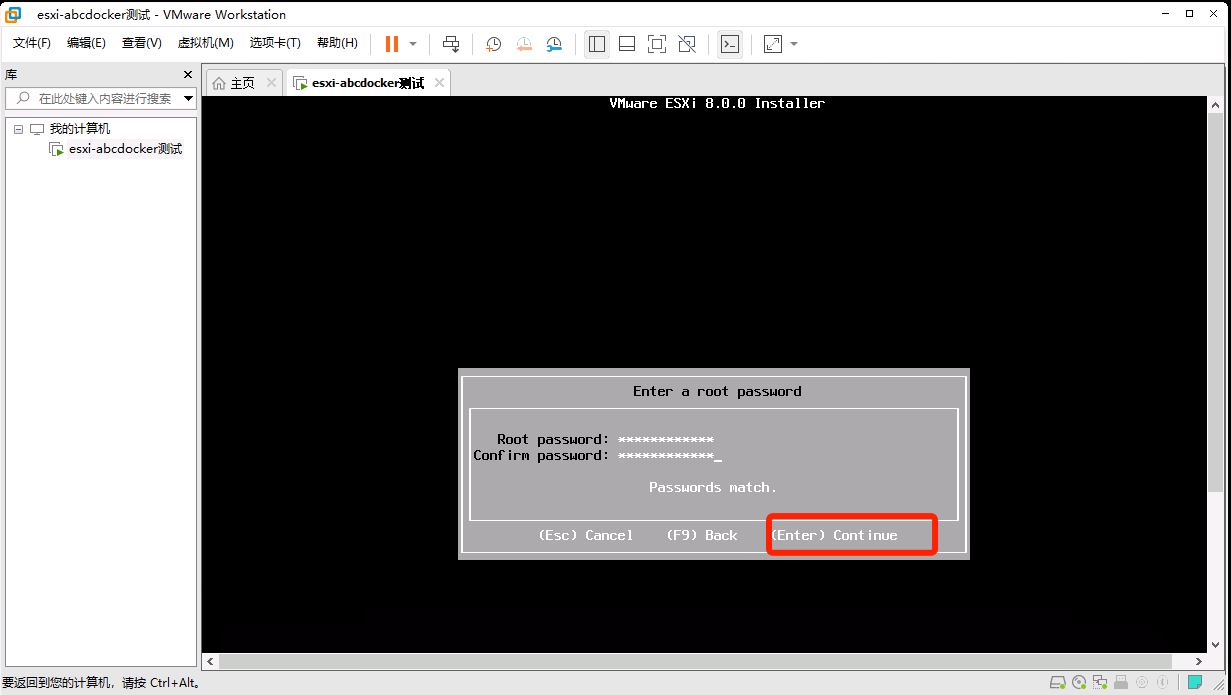The height and width of the screenshot is (695, 1231).
Task: Click the (F9) Back option
Action: [x=702, y=535]
